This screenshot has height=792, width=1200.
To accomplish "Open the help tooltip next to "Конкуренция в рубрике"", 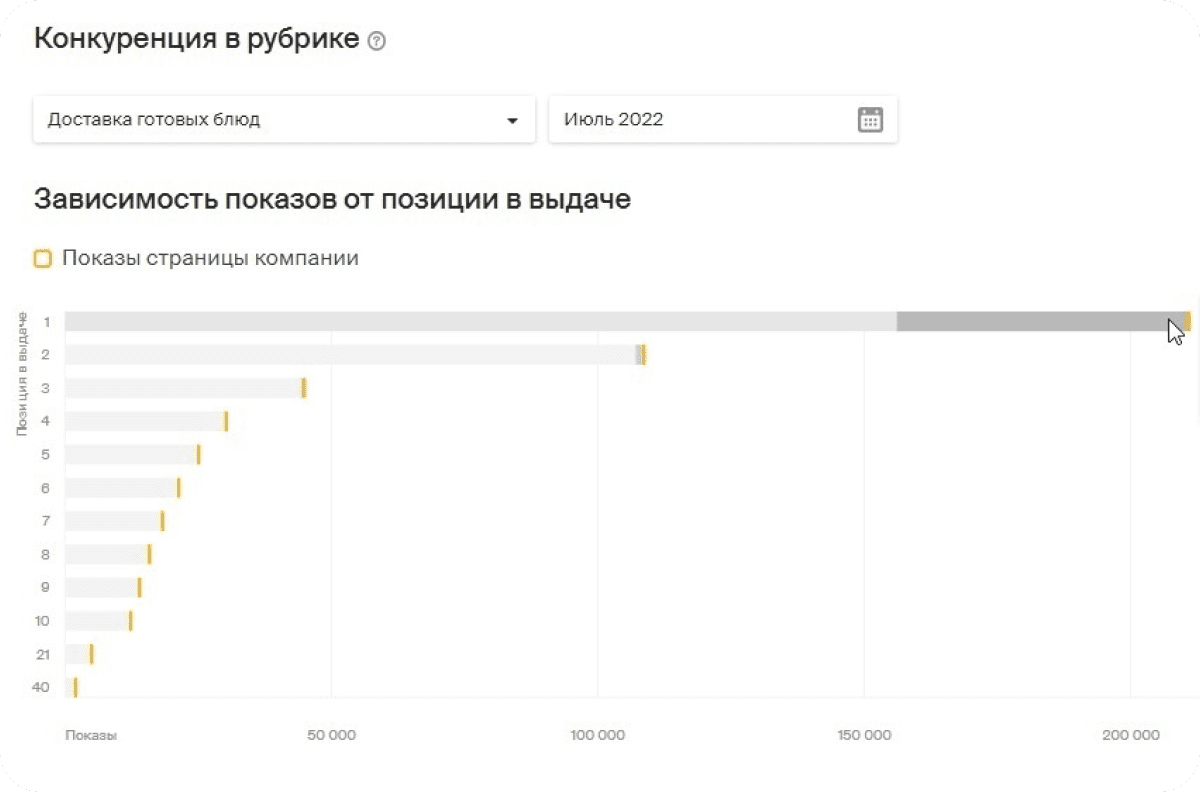I will pos(376,41).
